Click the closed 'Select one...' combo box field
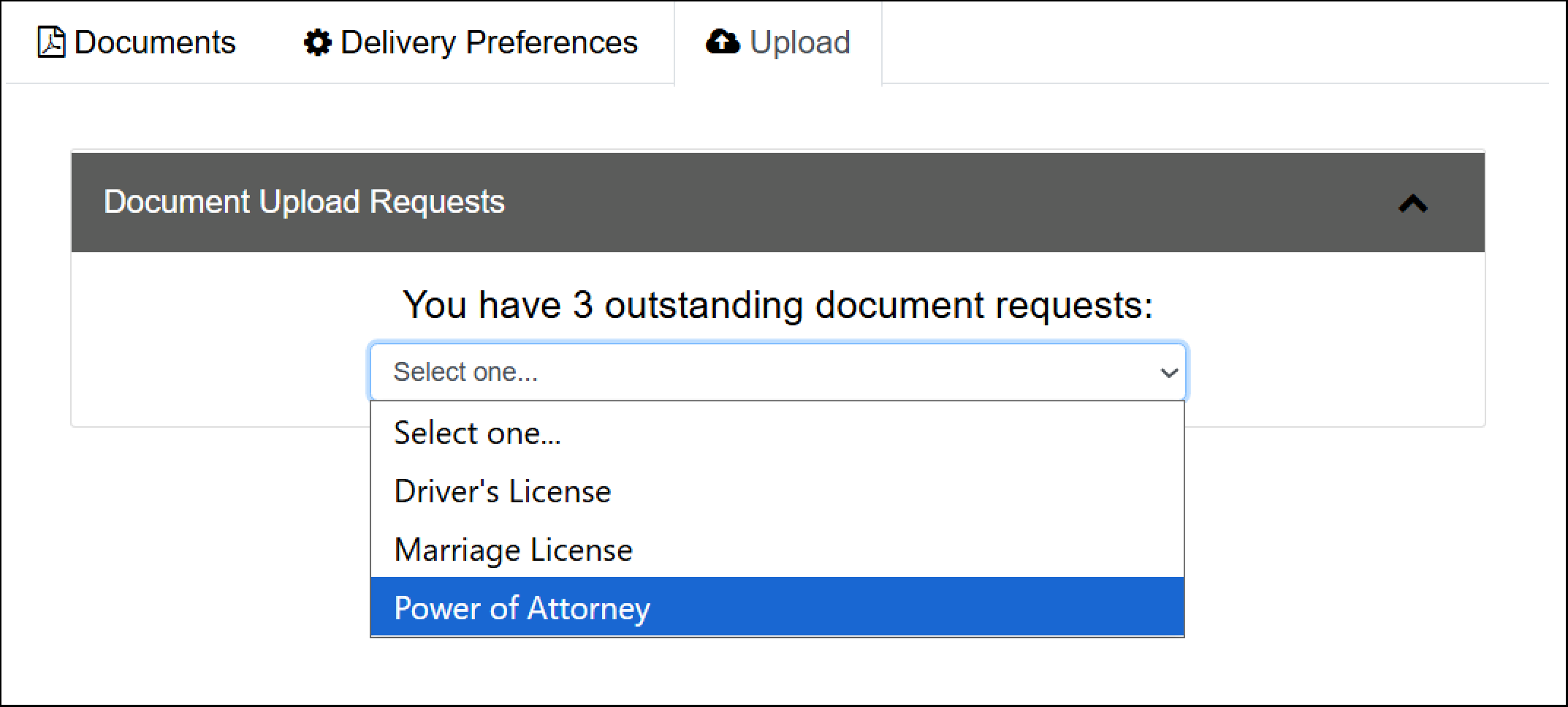 [x=731, y=372]
